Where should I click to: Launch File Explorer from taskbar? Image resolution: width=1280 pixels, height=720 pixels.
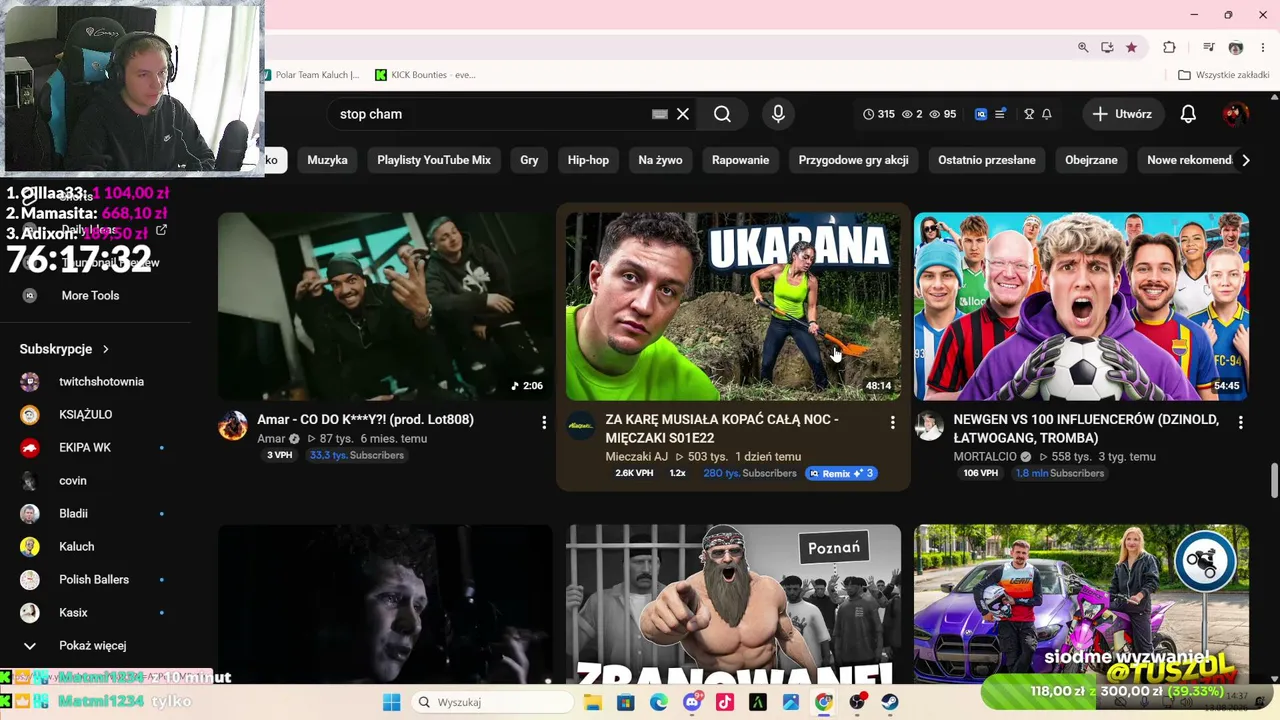coord(592,702)
